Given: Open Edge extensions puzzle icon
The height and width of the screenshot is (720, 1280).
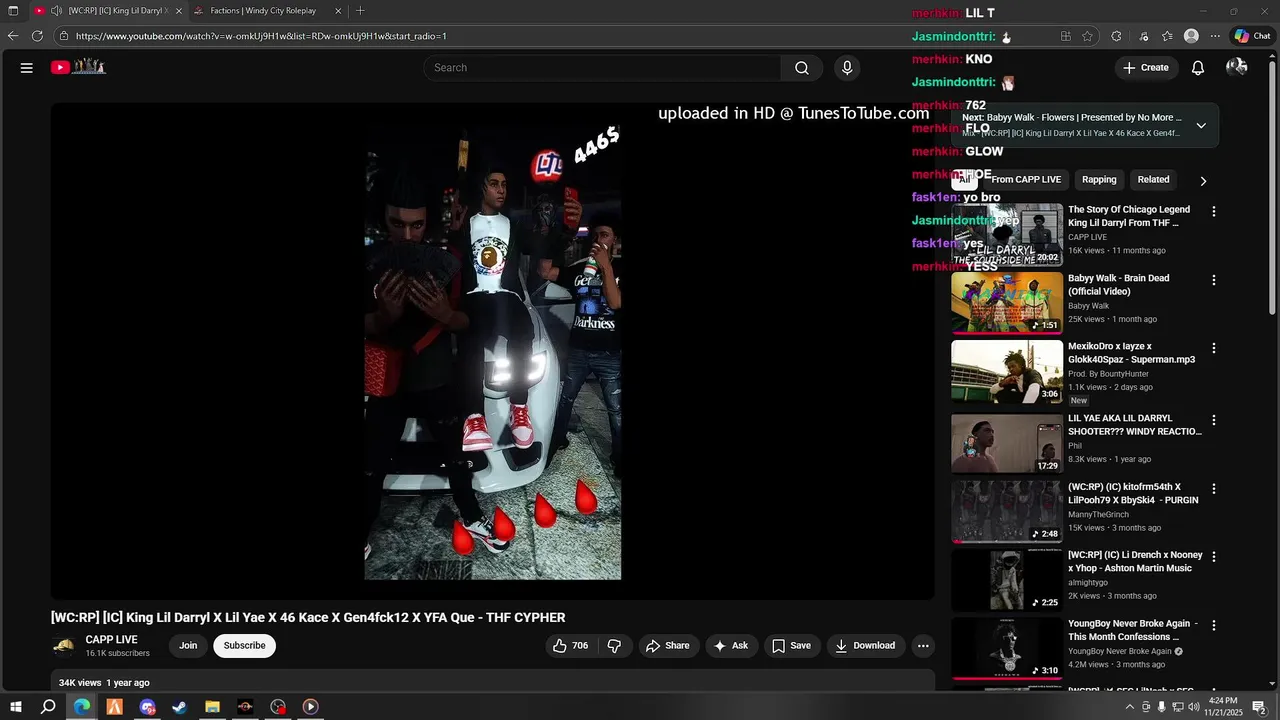Looking at the screenshot, I should click(x=1116, y=36).
